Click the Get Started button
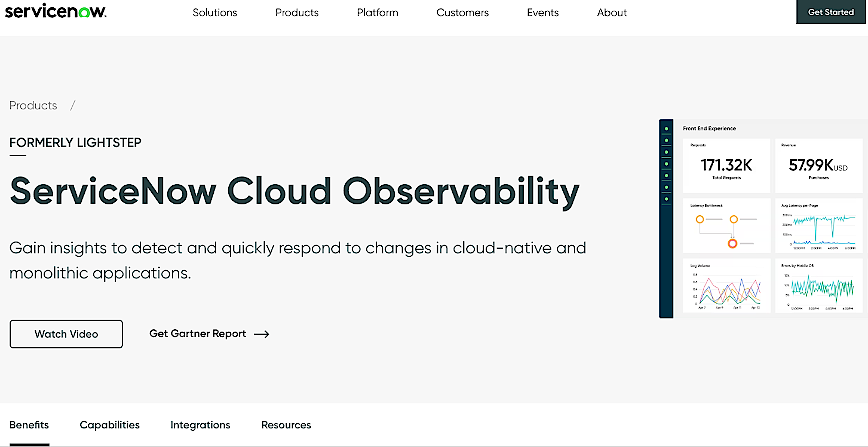This screenshot has height=447, width=868. [x=831, y=12]
